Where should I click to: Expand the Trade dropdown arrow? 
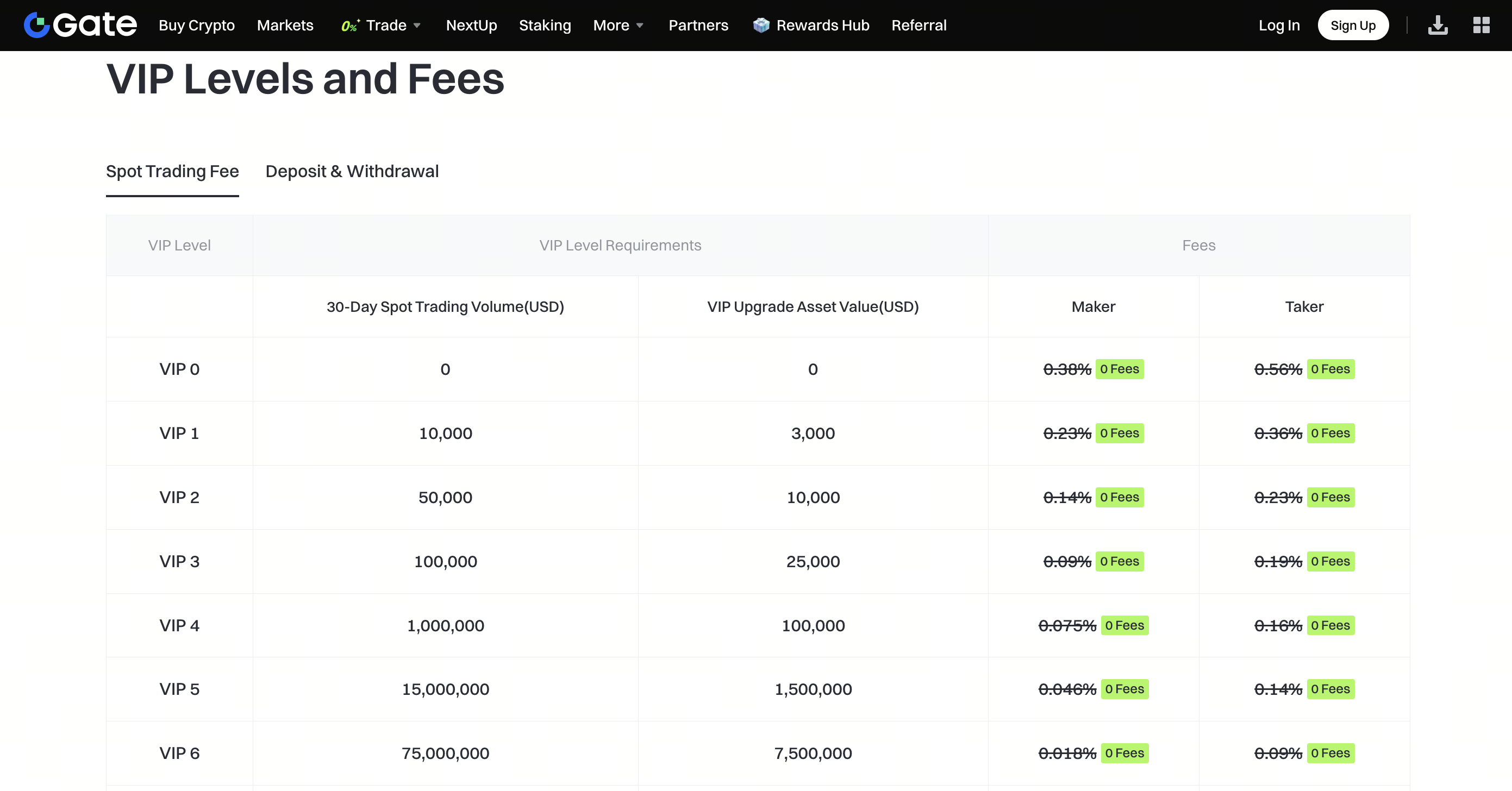[417, 26]
